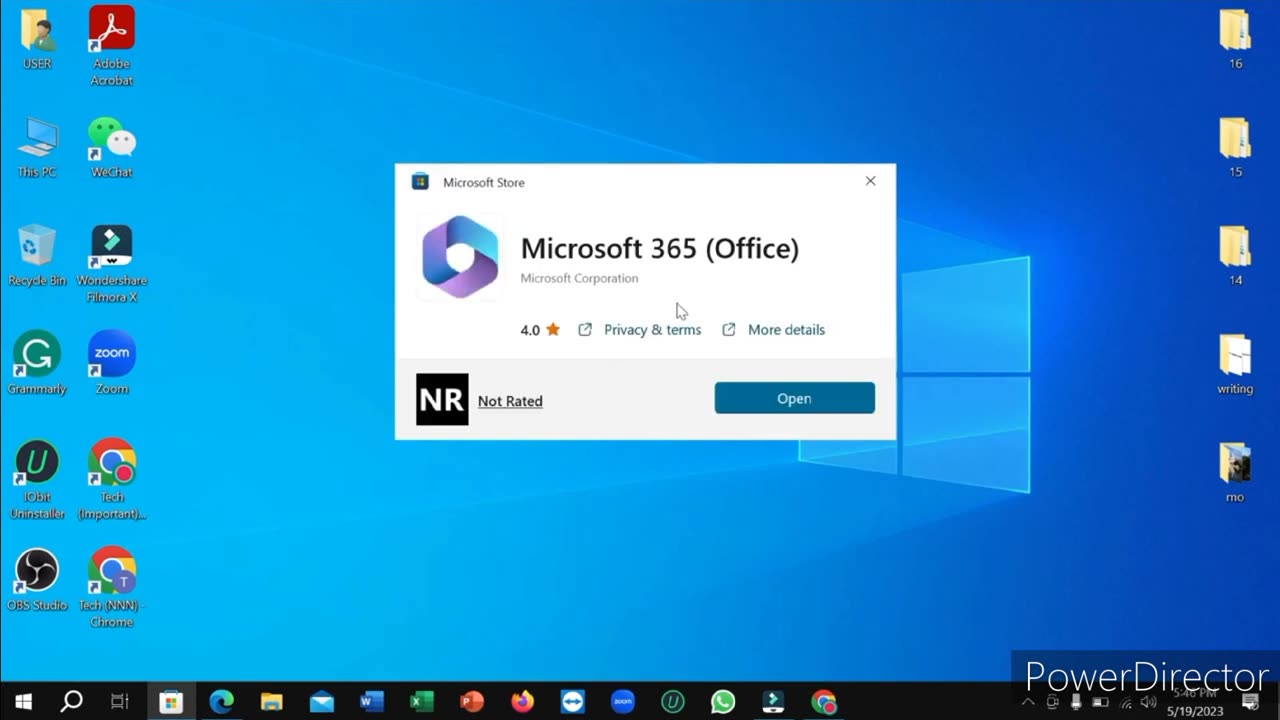Image resolution: width=1280 pixels, height=720 pixels.
Task: Close the Microsoft Store dialog
Action: click(x=870, y=181)
